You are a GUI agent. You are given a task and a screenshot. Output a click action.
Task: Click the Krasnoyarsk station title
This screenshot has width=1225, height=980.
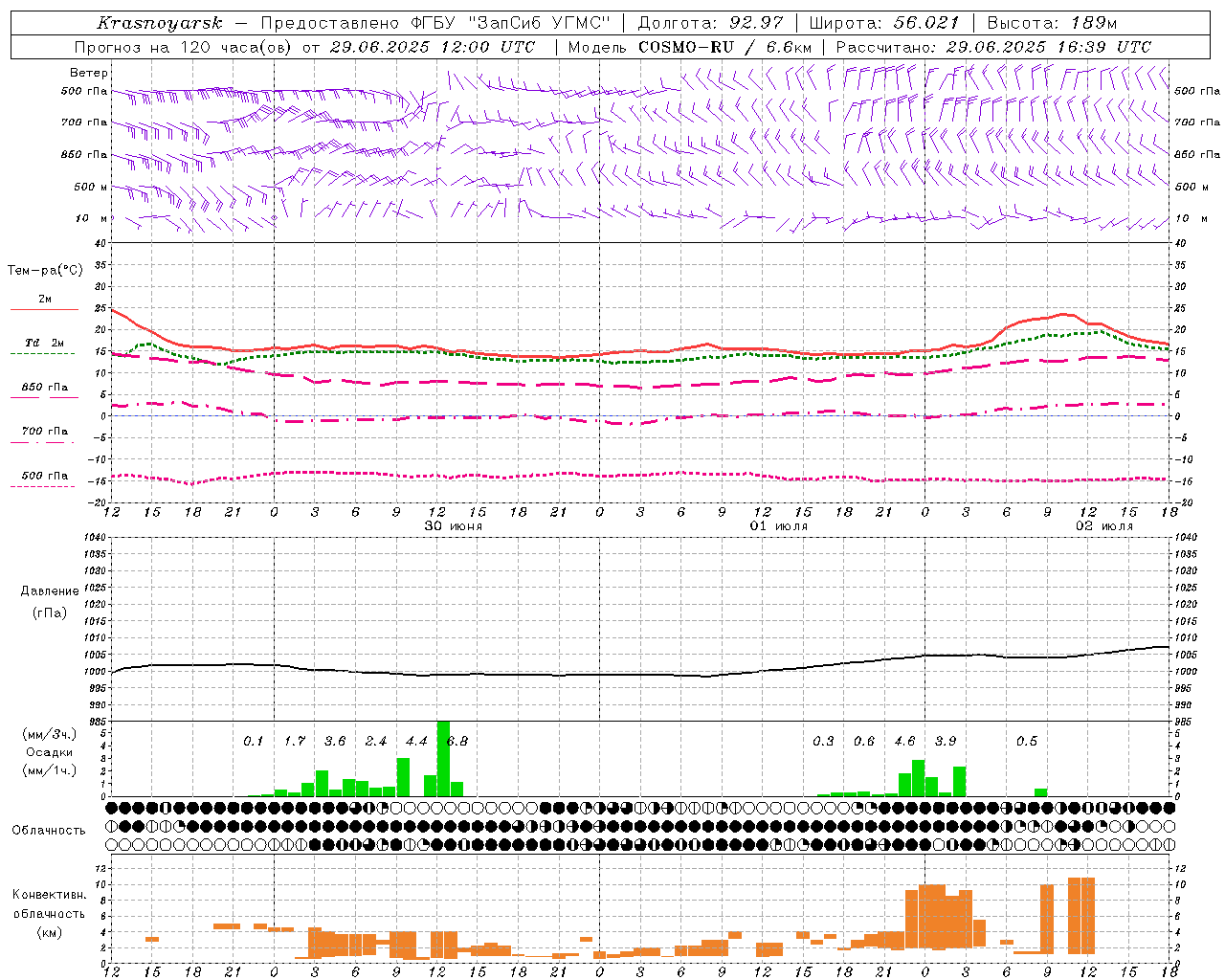pos(159,23)
